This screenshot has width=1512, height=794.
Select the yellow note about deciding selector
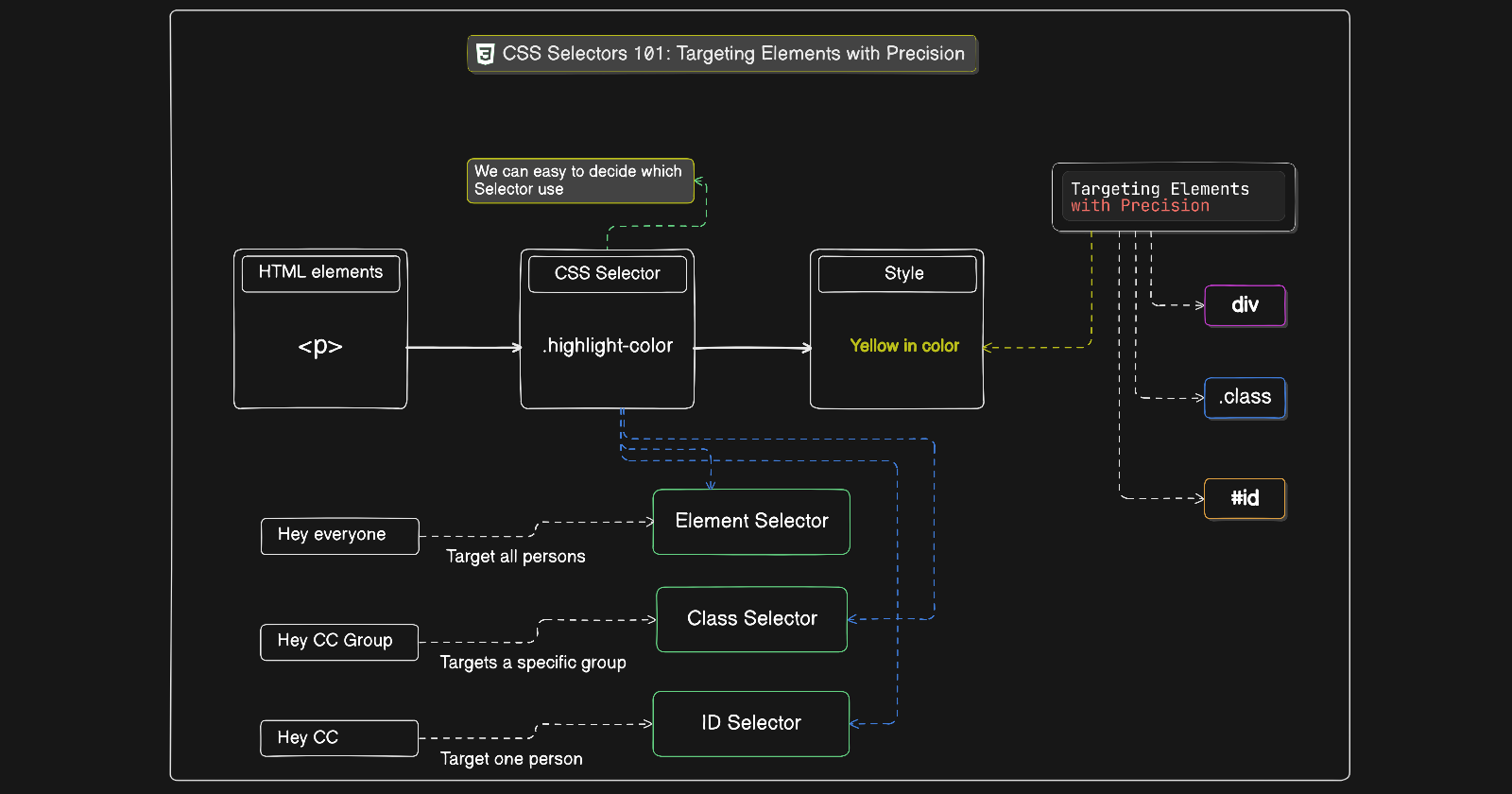click(580, 181)
